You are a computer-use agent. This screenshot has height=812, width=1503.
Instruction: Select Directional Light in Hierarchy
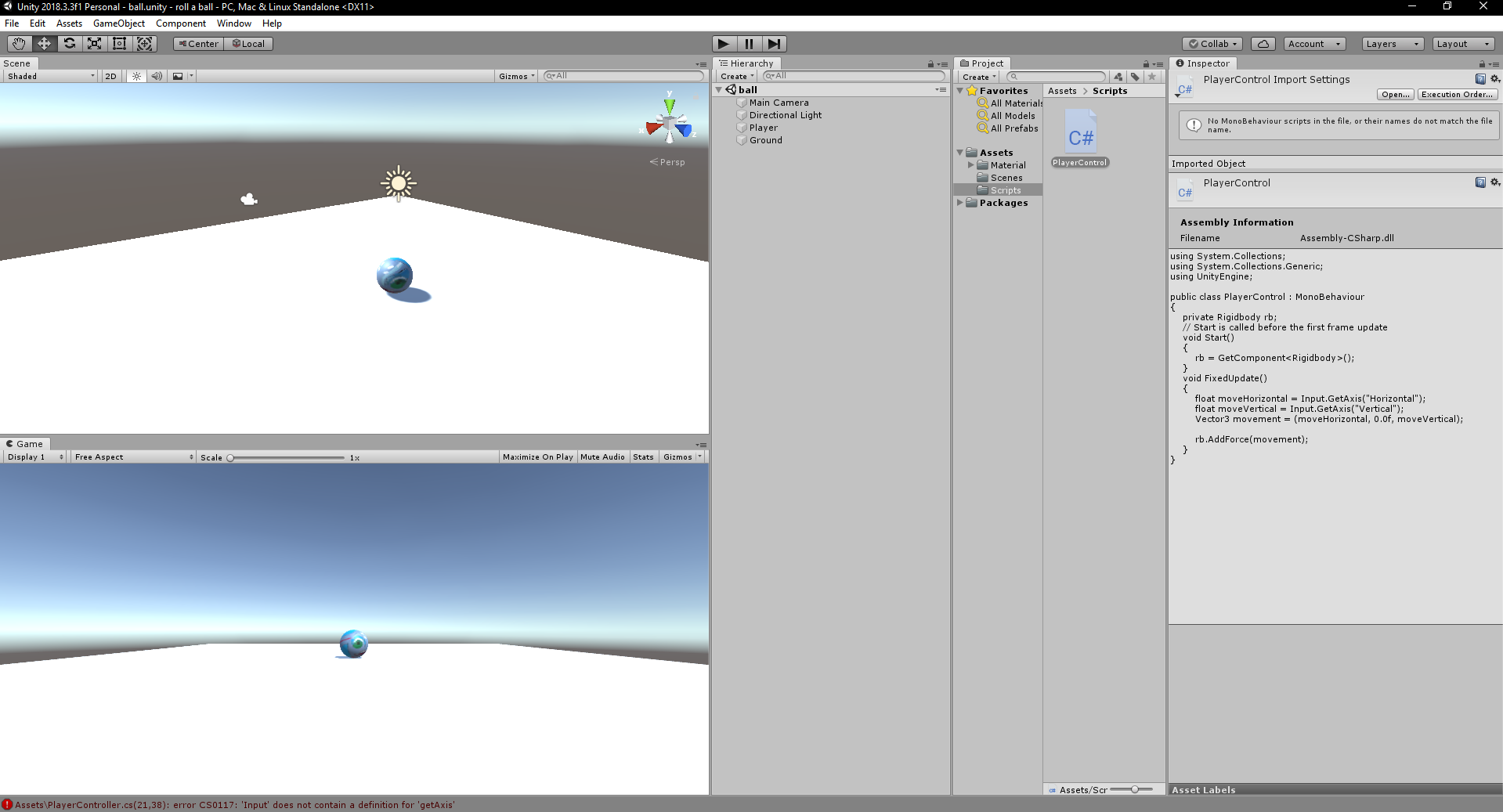785,115
